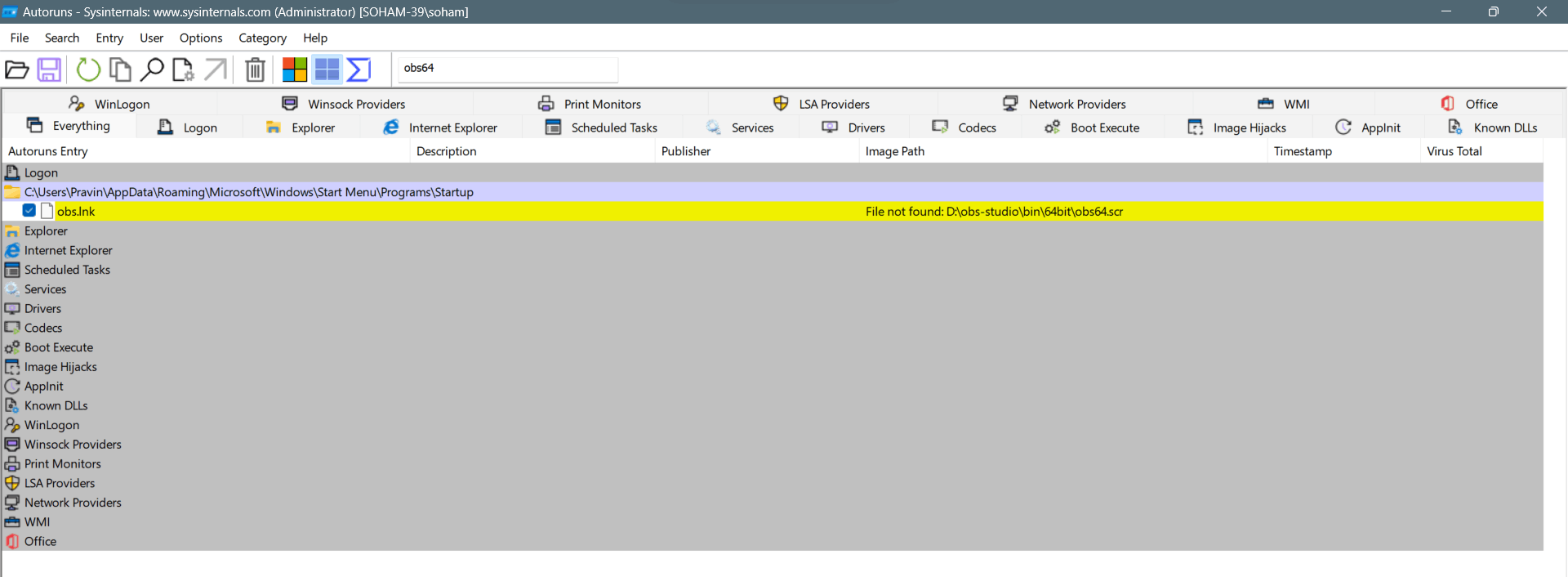Screen dimensions: 1568x577
Task: Sort by the Virus Total column header
Action: [1481, 151]
